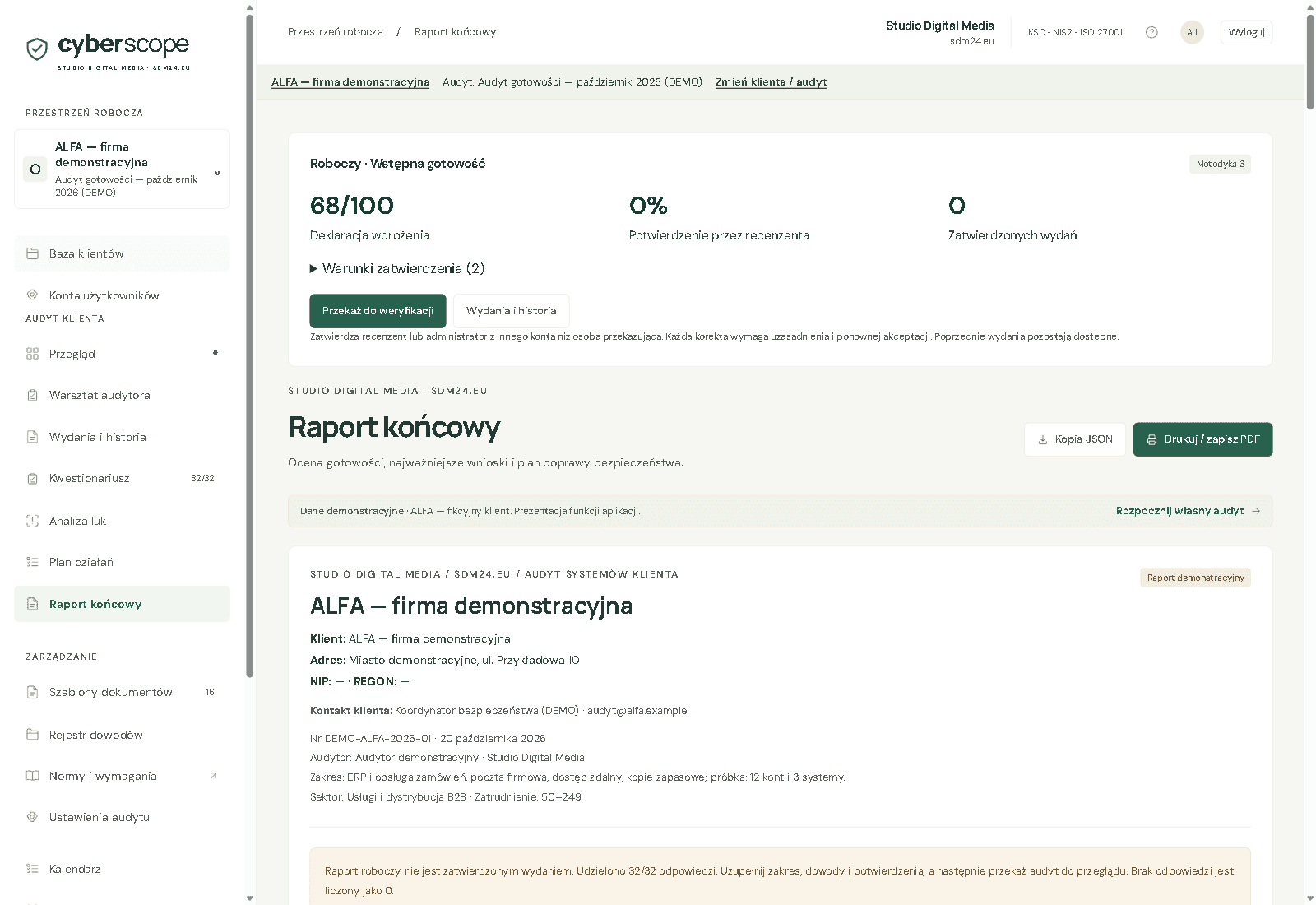Screen dimensions: 1316x905
Task: Click the Ustawienia audytu gear icon
Action: 33,817
